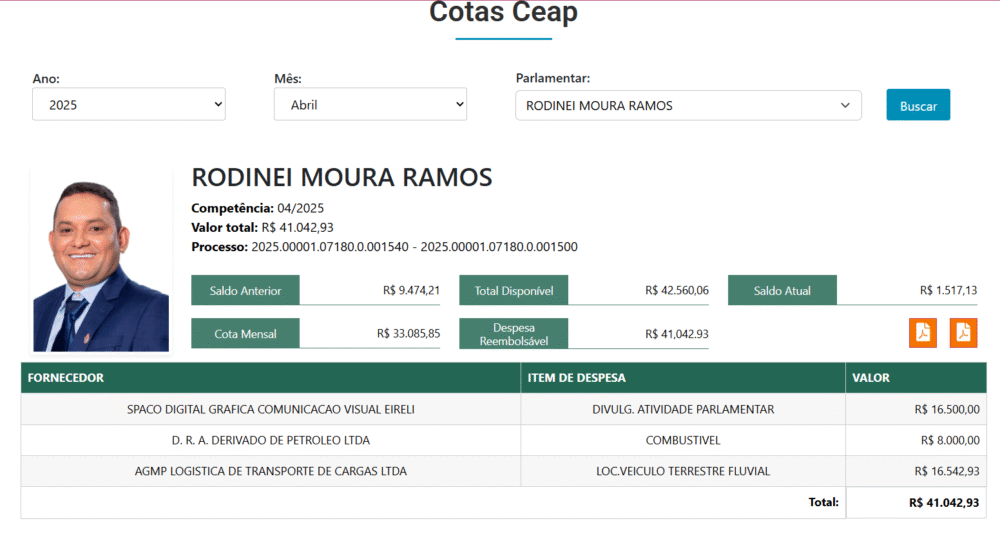Select the D. R. A. DERIVADO DE PETROLEO row
Viewport: 1000px width, 539px height.
pyautogui.click(x=270, y=440)
